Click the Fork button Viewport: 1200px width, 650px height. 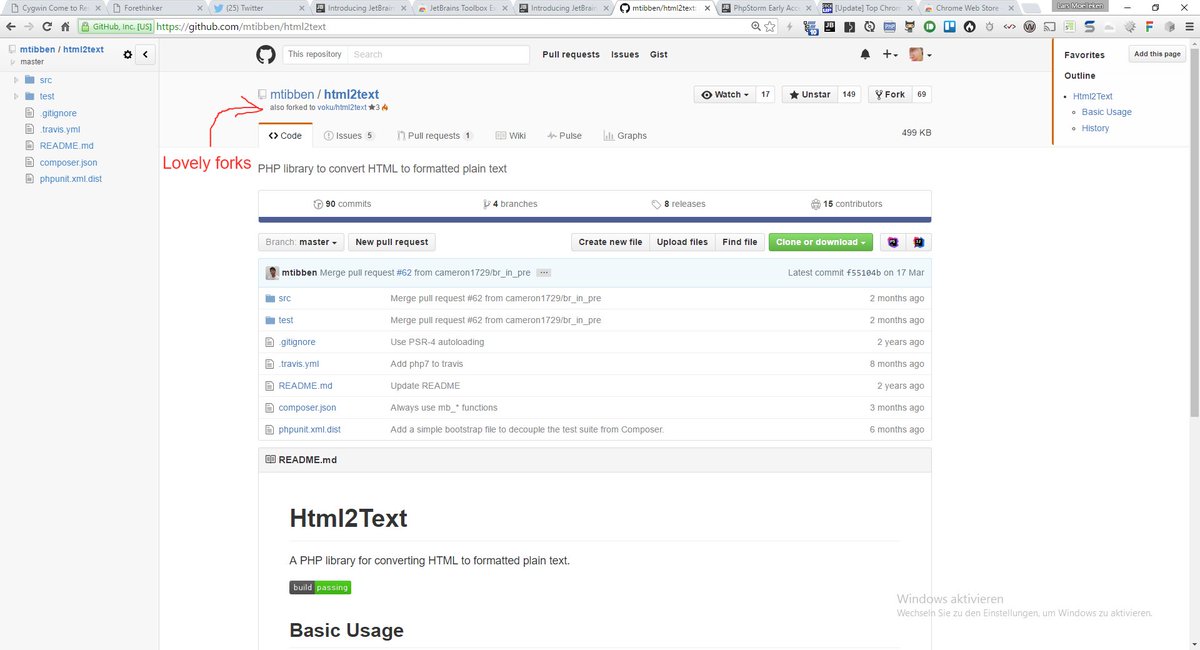[888, 94]
